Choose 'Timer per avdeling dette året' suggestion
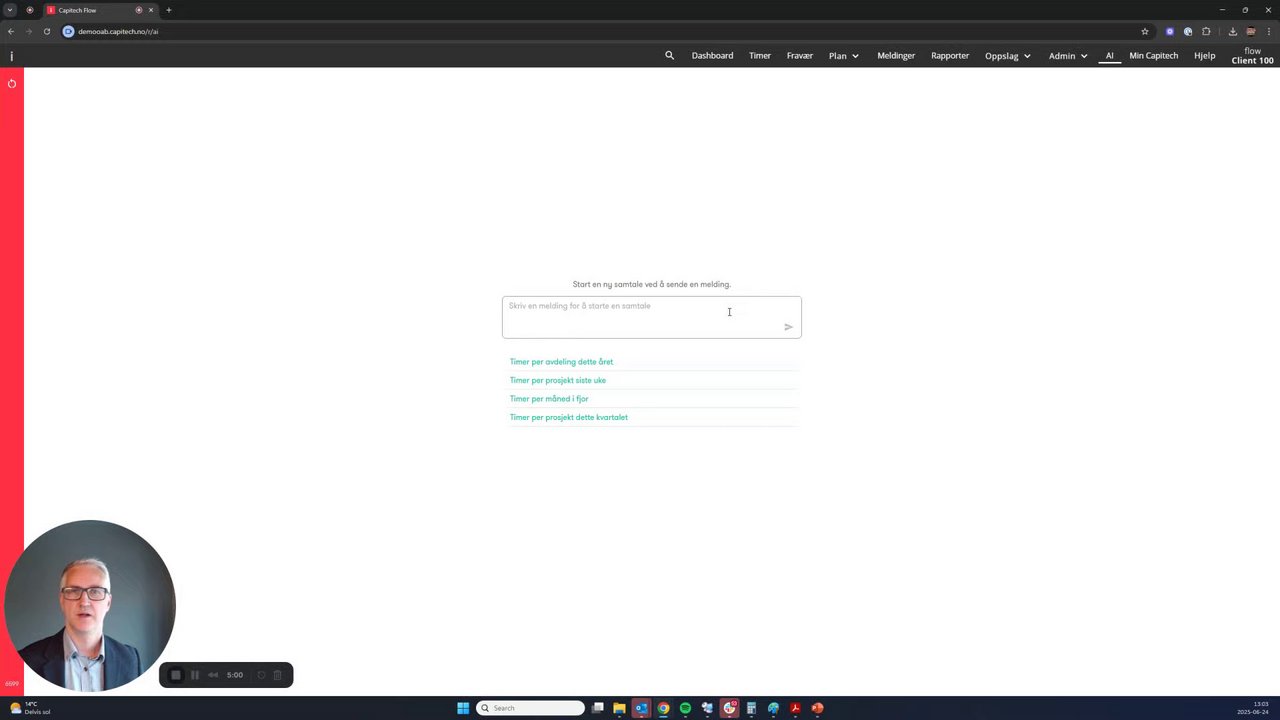The height and width of the screenshot is (720, 1280). (x=561, y=362)
